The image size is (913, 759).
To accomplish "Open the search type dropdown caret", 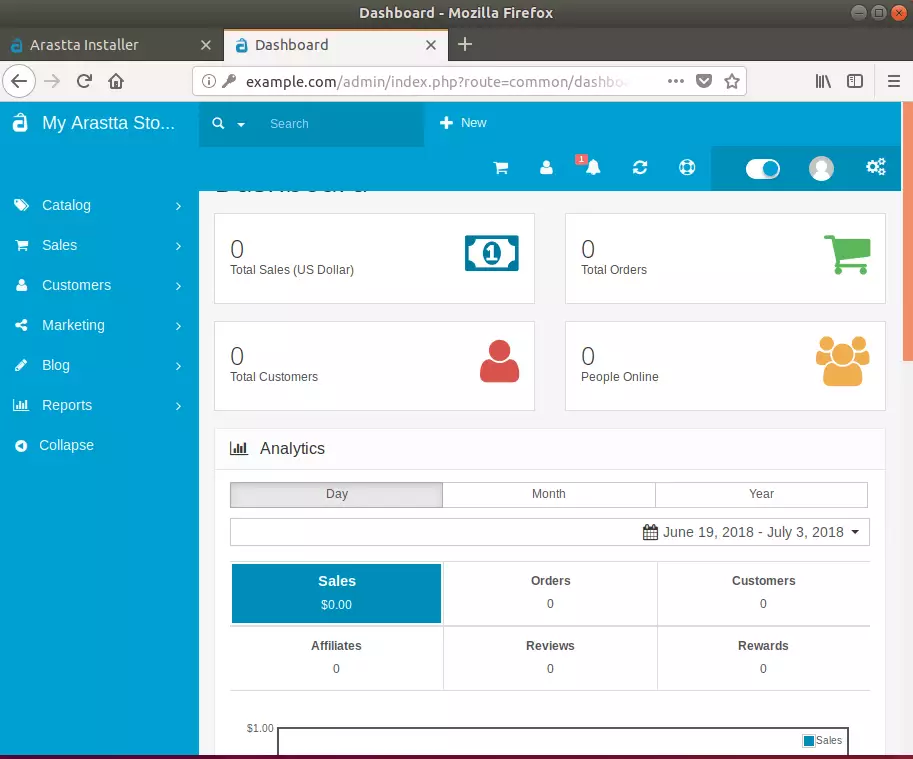I will [240, 125].
